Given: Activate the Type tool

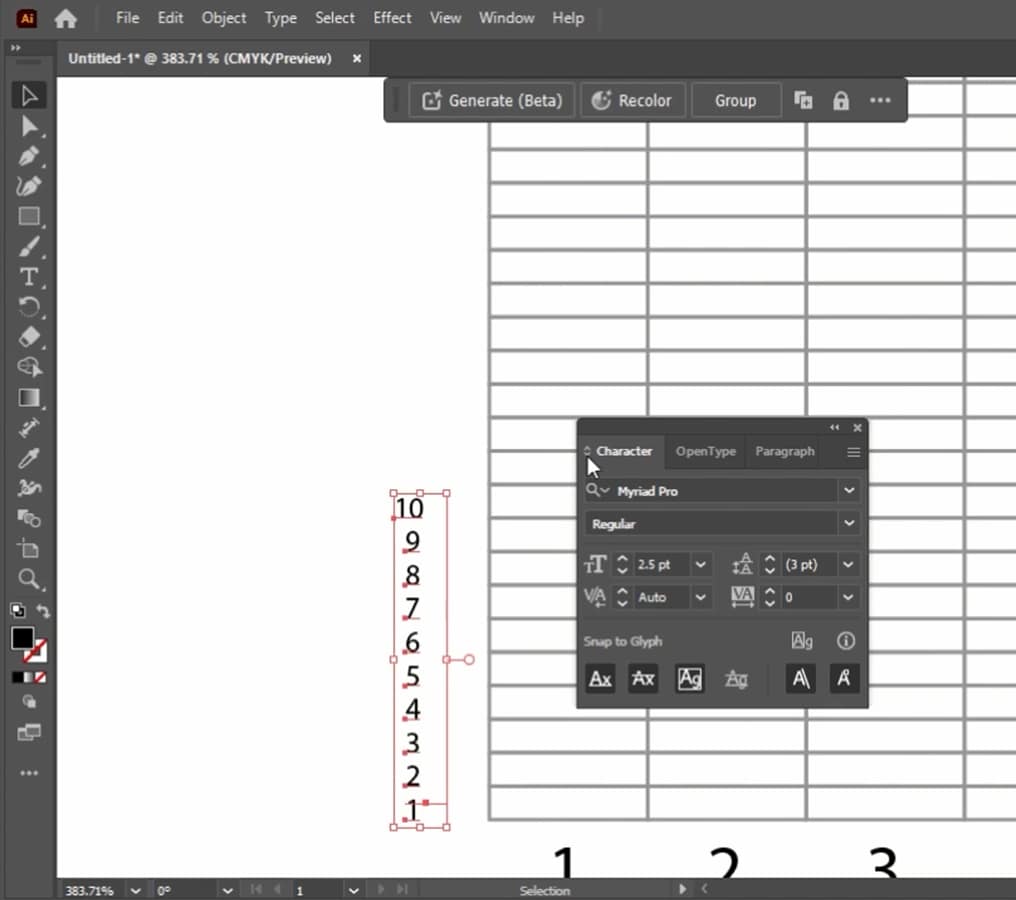Looking at the screenshot, I should coord(29,277).
